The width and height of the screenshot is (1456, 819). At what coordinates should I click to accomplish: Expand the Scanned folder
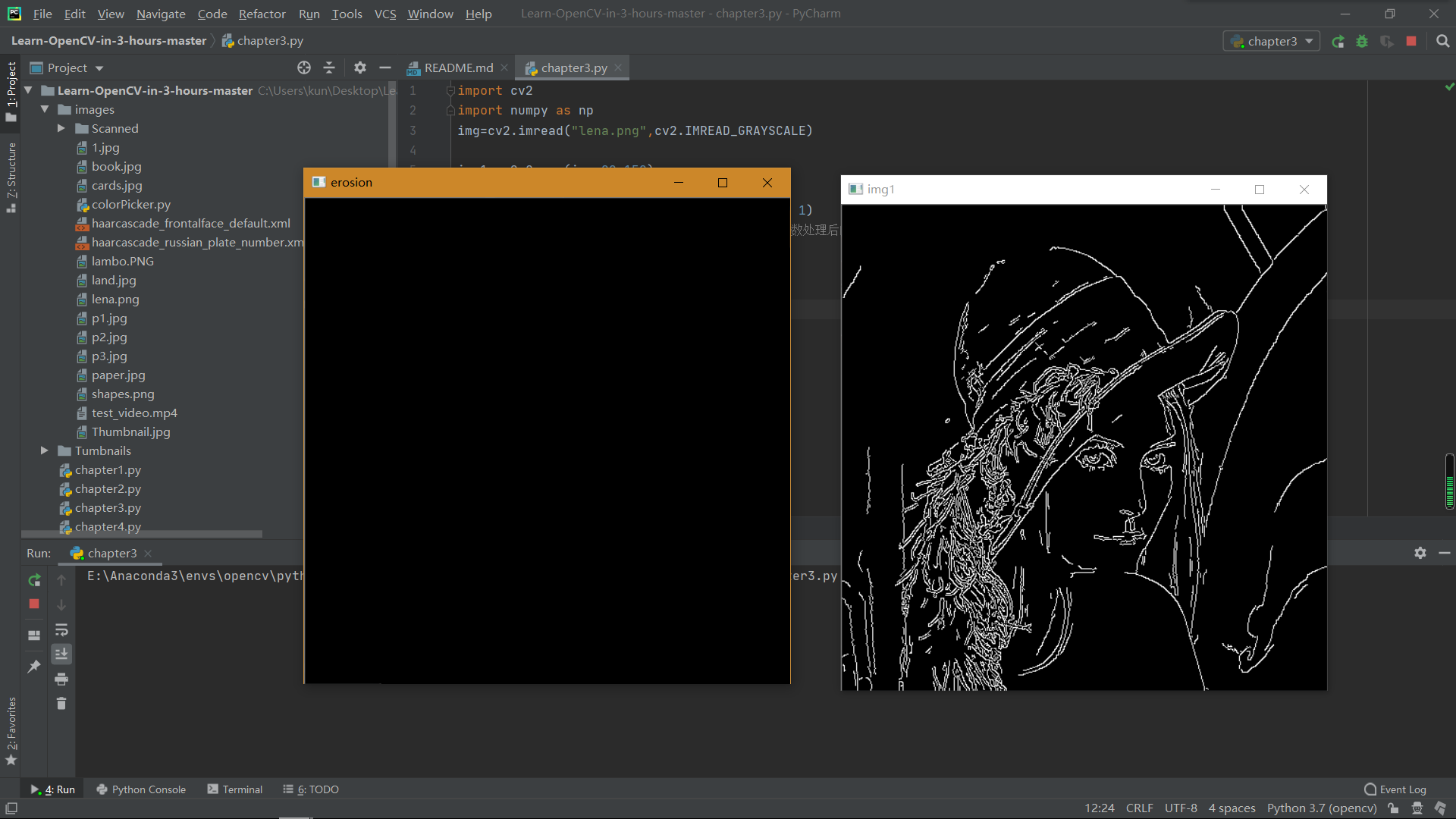point(61,129)
